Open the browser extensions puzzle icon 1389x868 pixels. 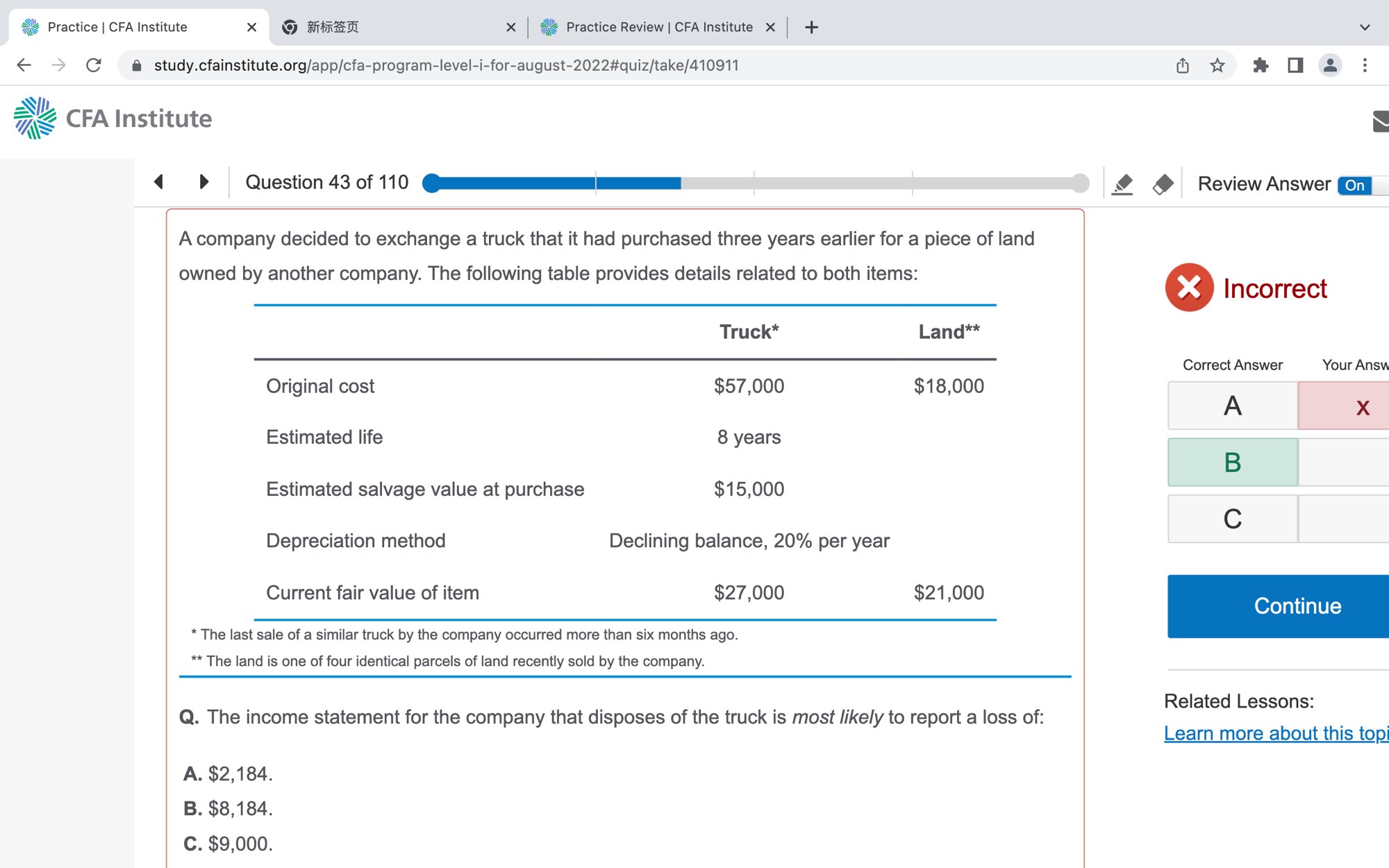(1261, 65)
